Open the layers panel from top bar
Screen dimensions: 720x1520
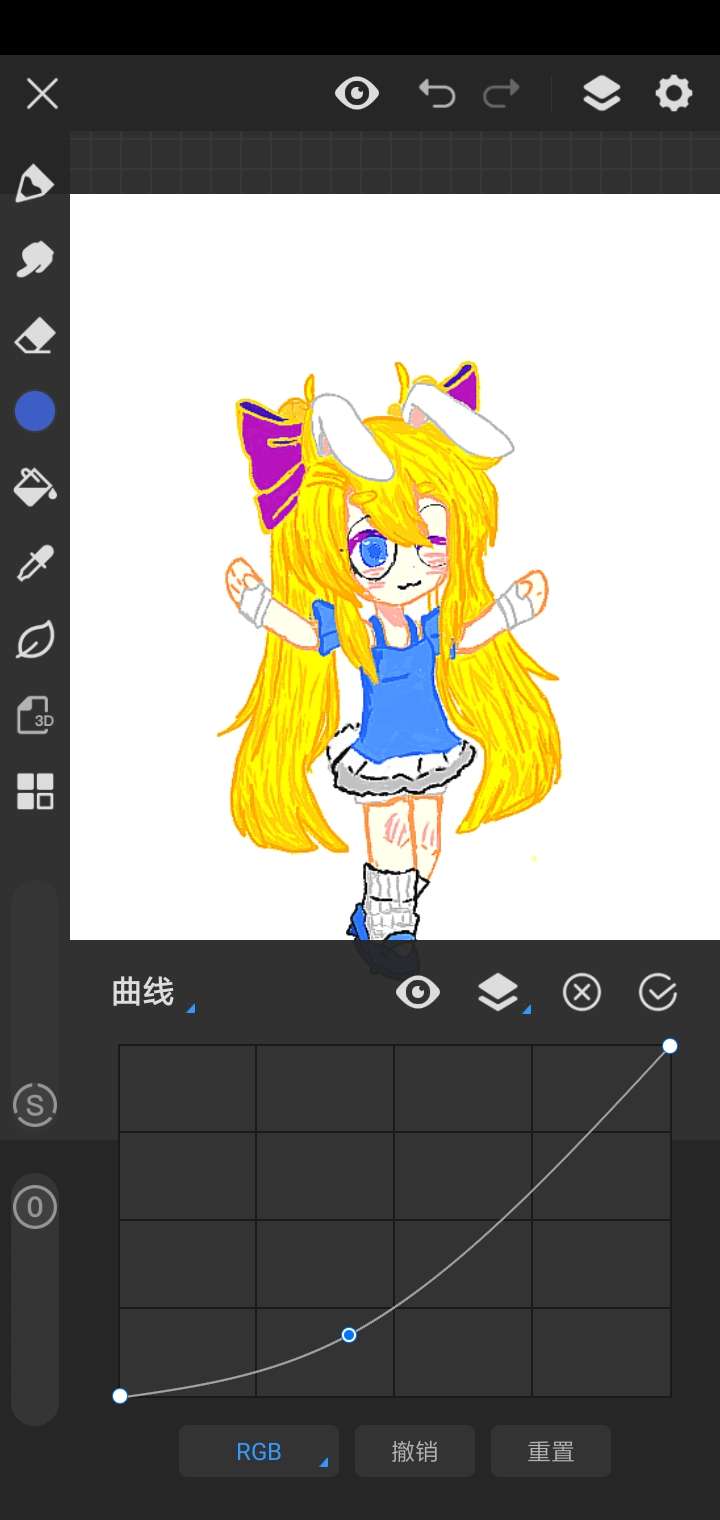(x=601, y=94)
